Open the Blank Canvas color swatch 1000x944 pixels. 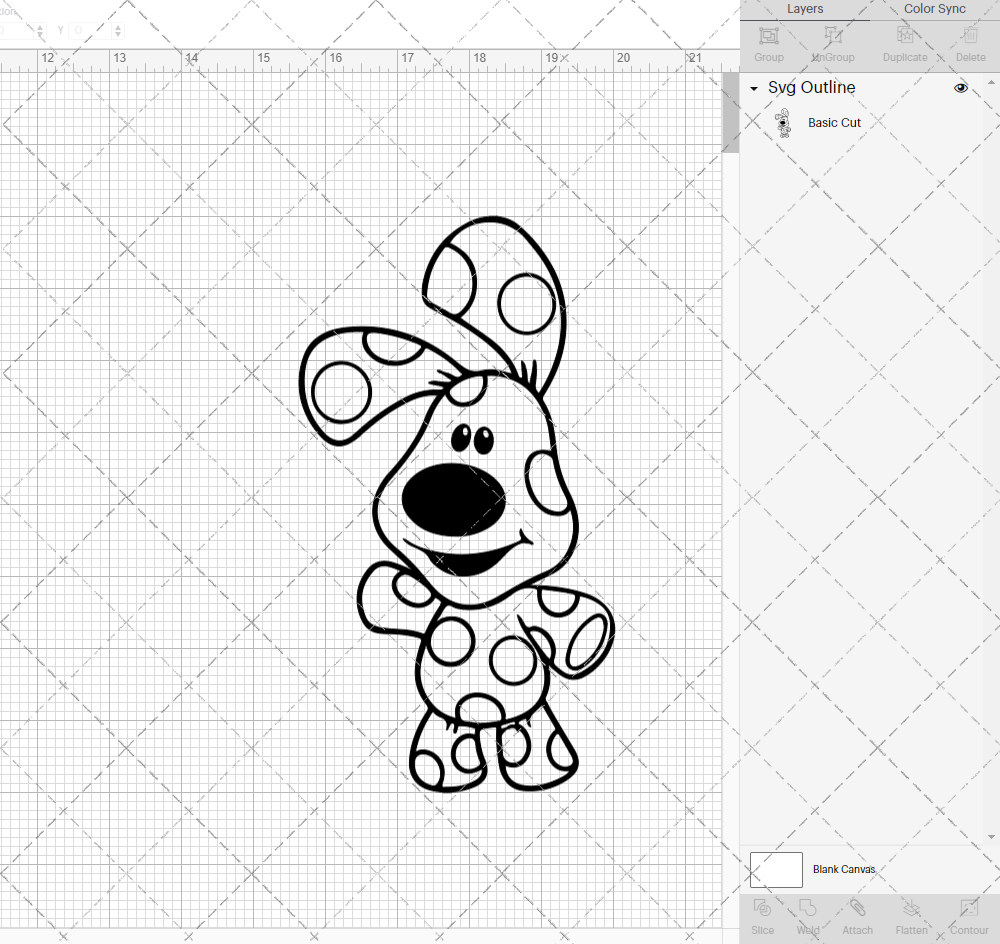tap(776, 869)
